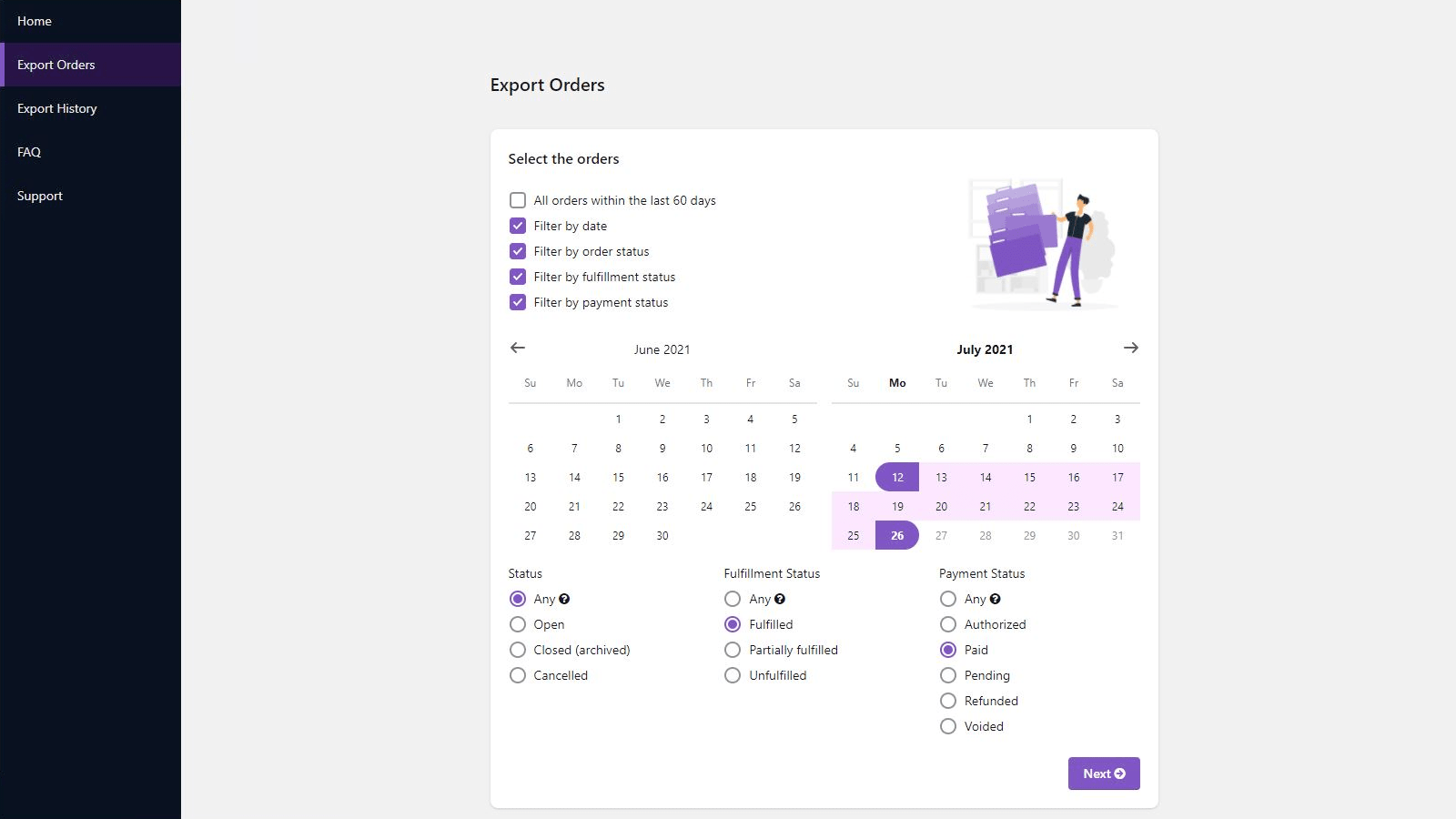1456x819 pixels.
Task: Open Export History in sidebar
Action: click(x=56, y=108)
